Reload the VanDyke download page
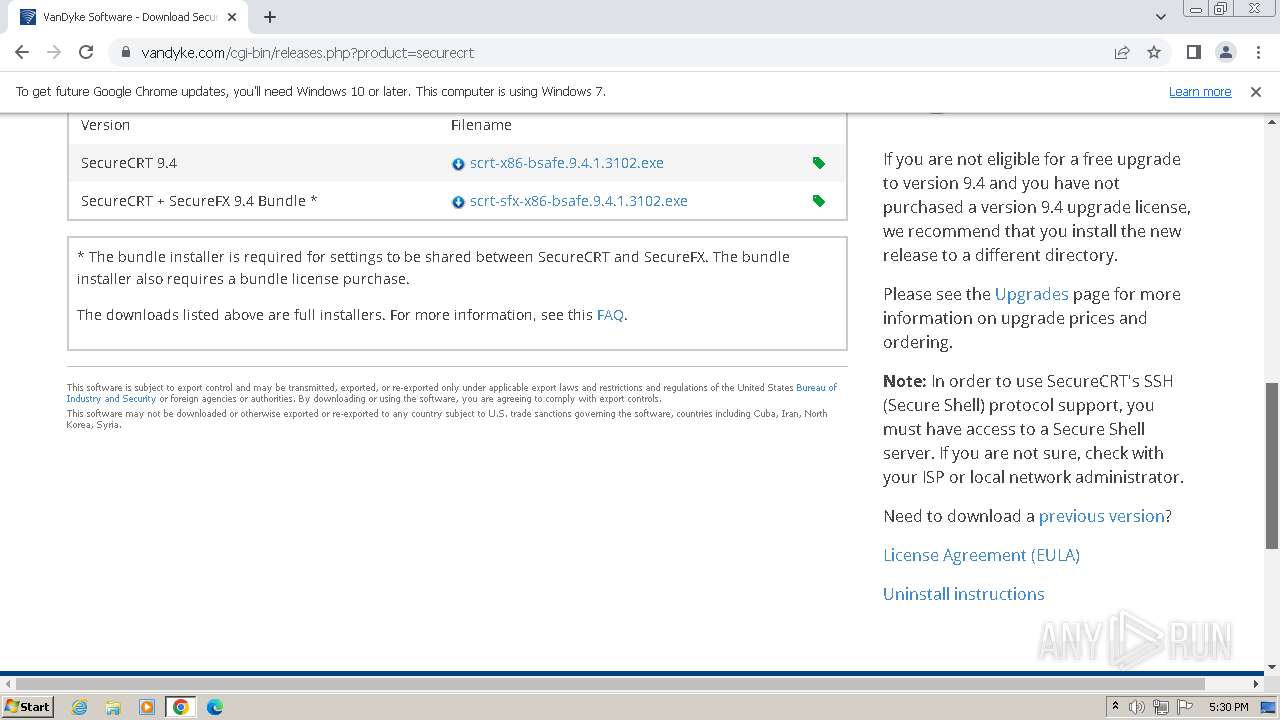The height and width of the screenshot is (720, 1280). point(86,52)
